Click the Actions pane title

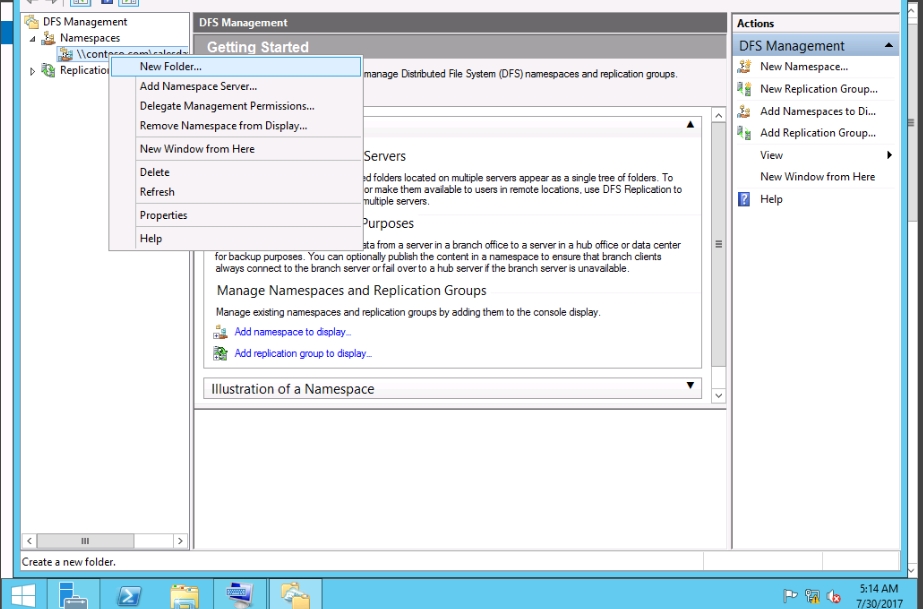pos(755,24)
